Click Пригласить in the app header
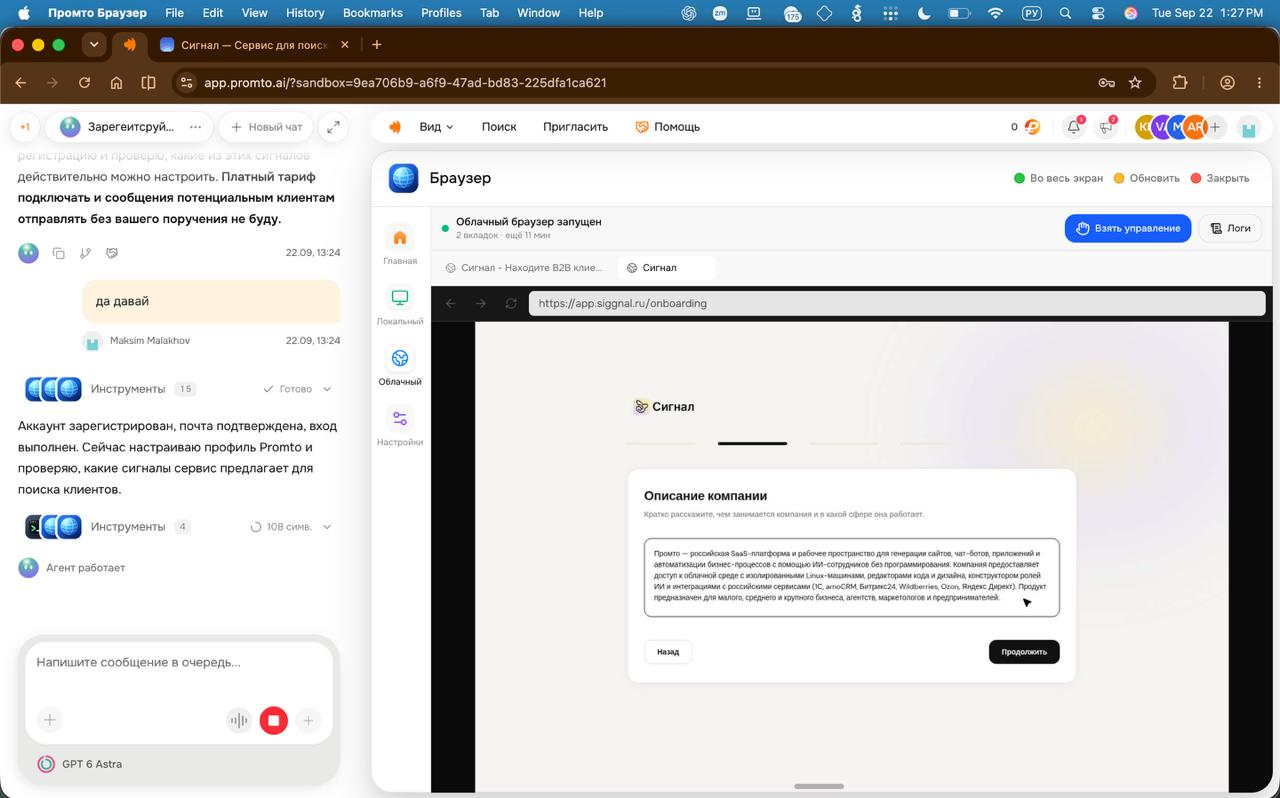The width and height of the screenshot is (1280, 798). coord(575,127)
